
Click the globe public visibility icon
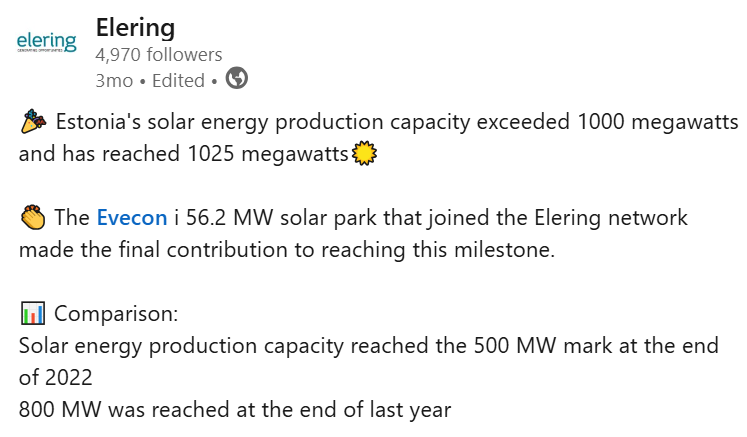click(237, 79)
